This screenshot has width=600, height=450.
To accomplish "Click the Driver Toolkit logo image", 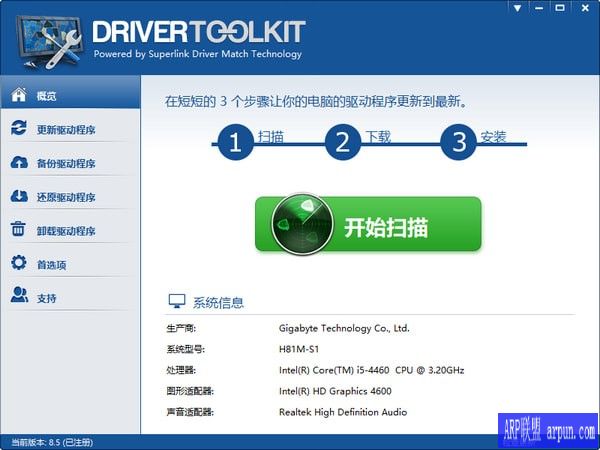I will pyautogui.click(x=49, y=41).
